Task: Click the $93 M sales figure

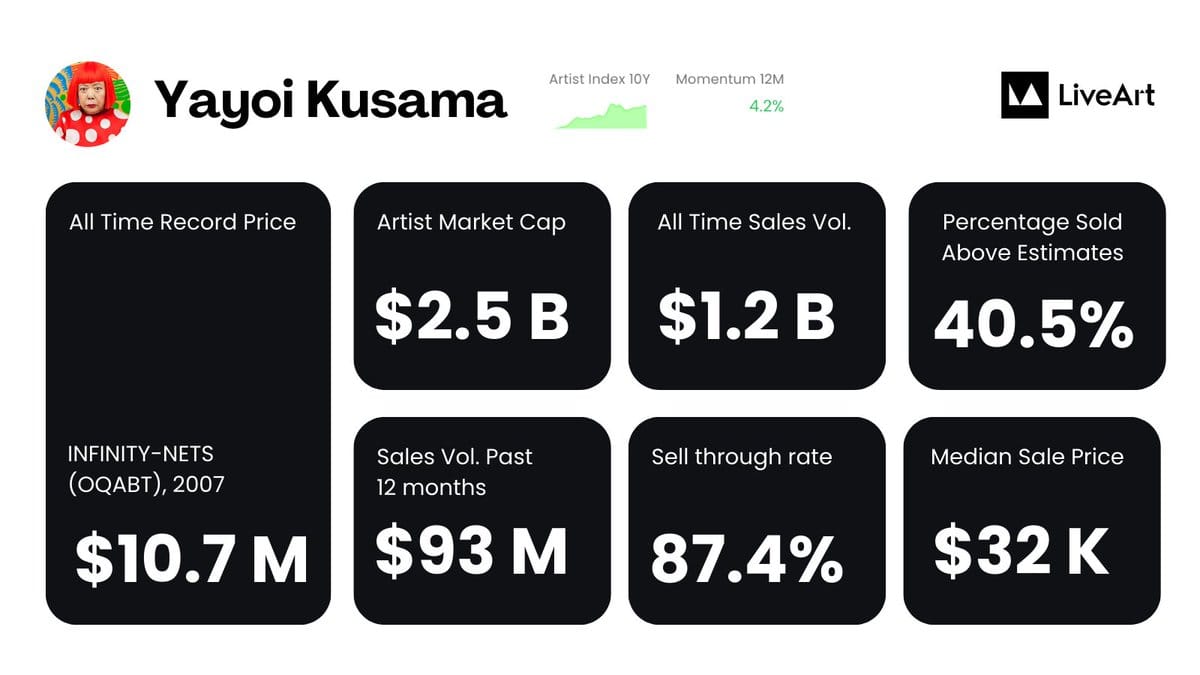Action: [x=472, y=551]
